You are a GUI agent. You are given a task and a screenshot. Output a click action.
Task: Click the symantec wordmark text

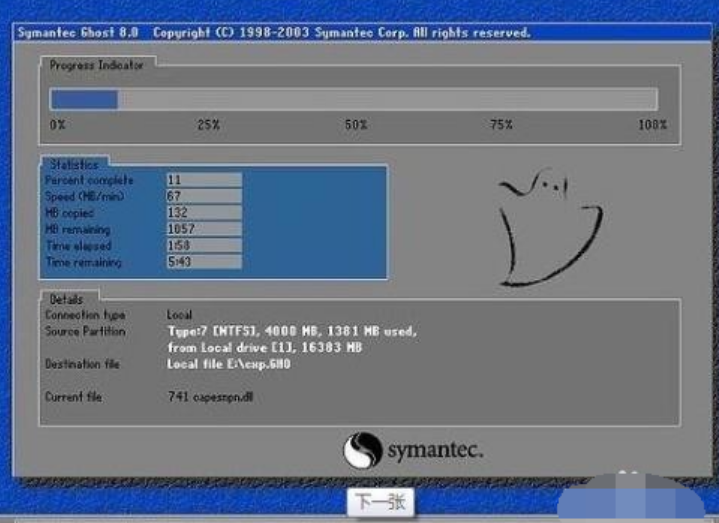435,450
